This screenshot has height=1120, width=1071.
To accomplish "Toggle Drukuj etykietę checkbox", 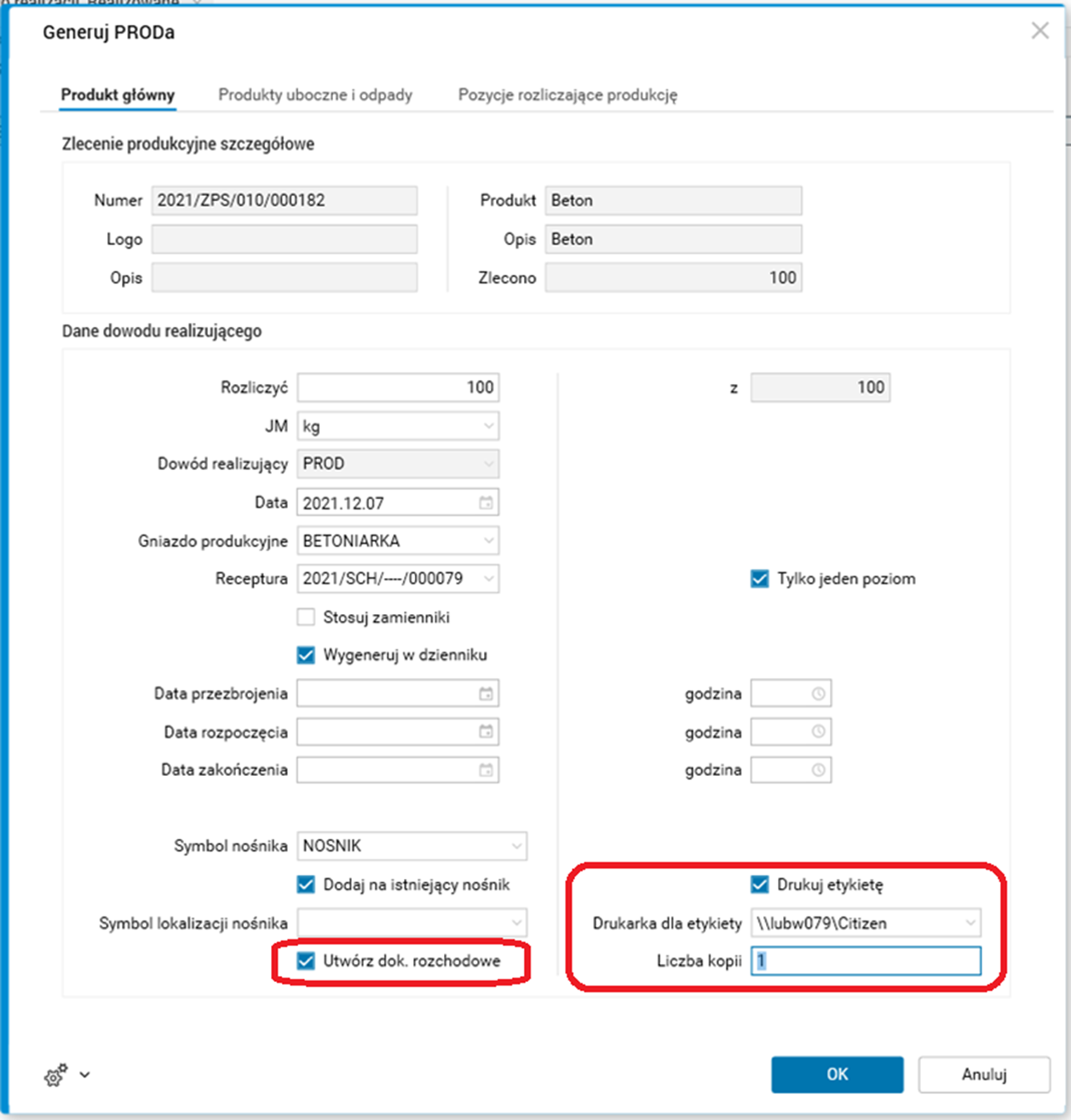I will [x=759, y=885].
